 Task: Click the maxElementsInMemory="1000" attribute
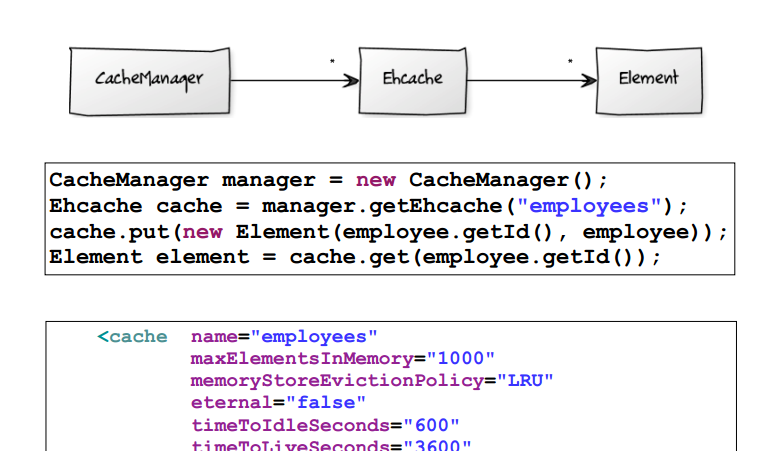(x=342, y=359)
